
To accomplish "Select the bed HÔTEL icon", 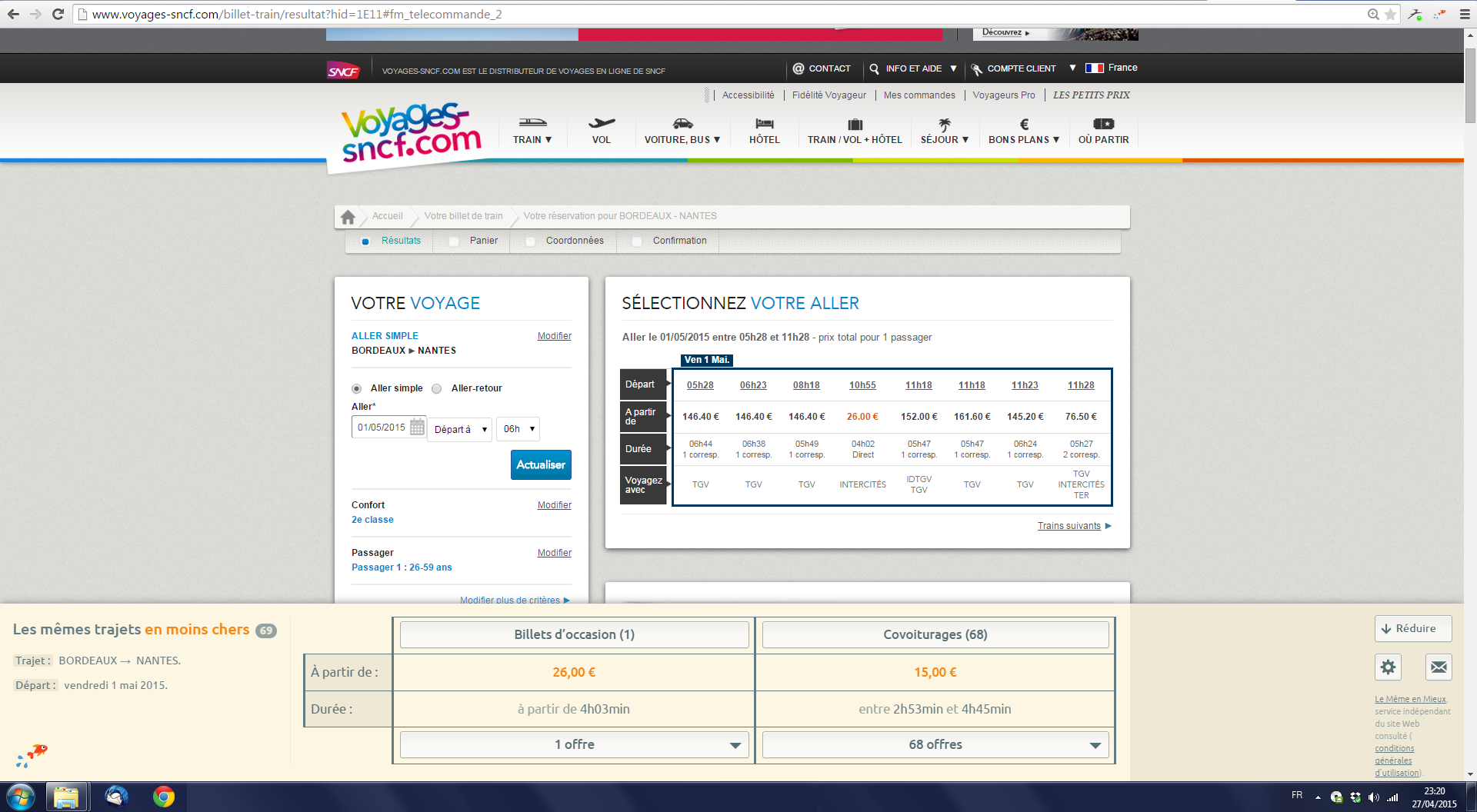I will coord(765,123).
